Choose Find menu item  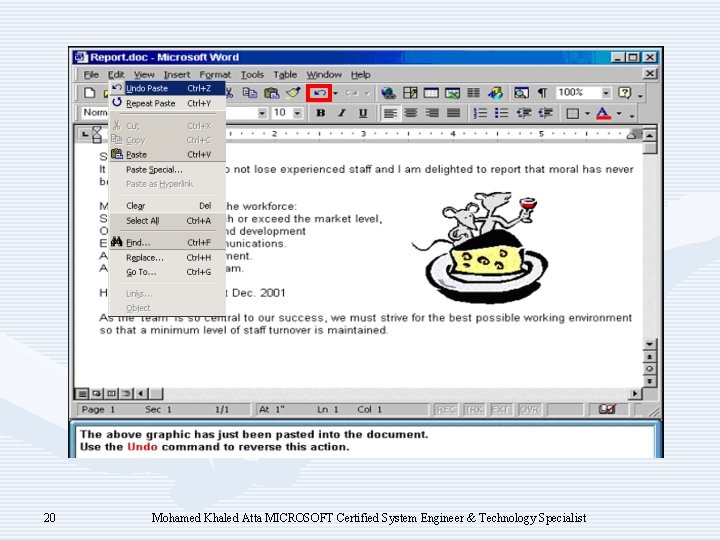(x=168, y=242)
